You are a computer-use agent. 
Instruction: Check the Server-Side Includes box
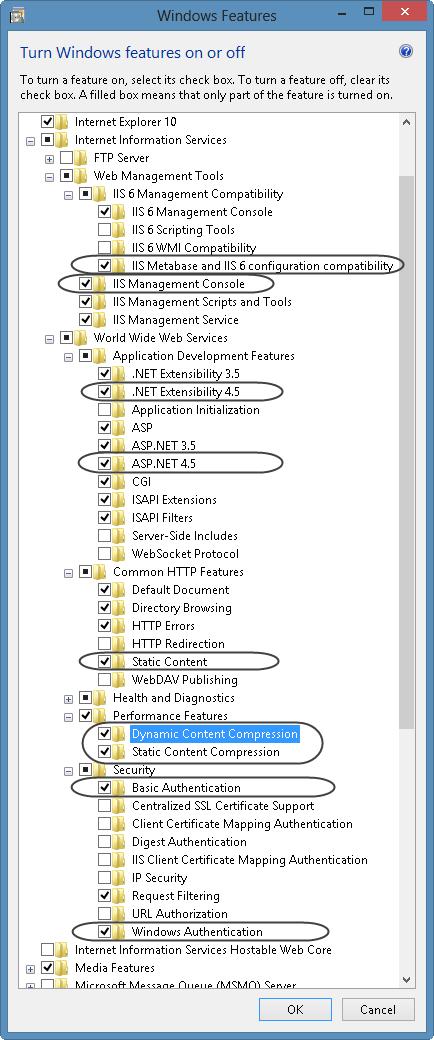104,535
